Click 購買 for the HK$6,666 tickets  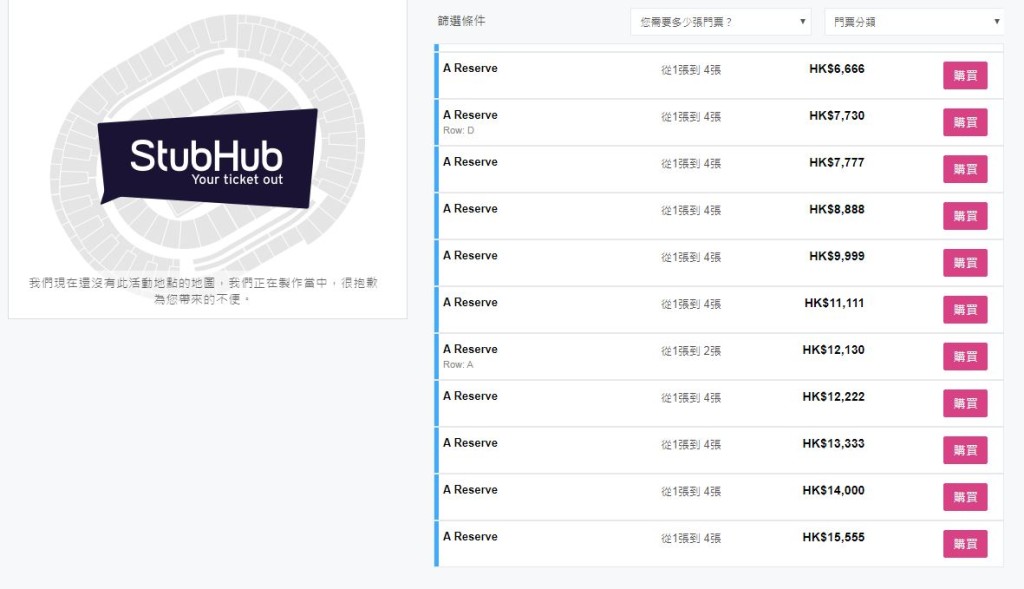click(x=964, y=74)
